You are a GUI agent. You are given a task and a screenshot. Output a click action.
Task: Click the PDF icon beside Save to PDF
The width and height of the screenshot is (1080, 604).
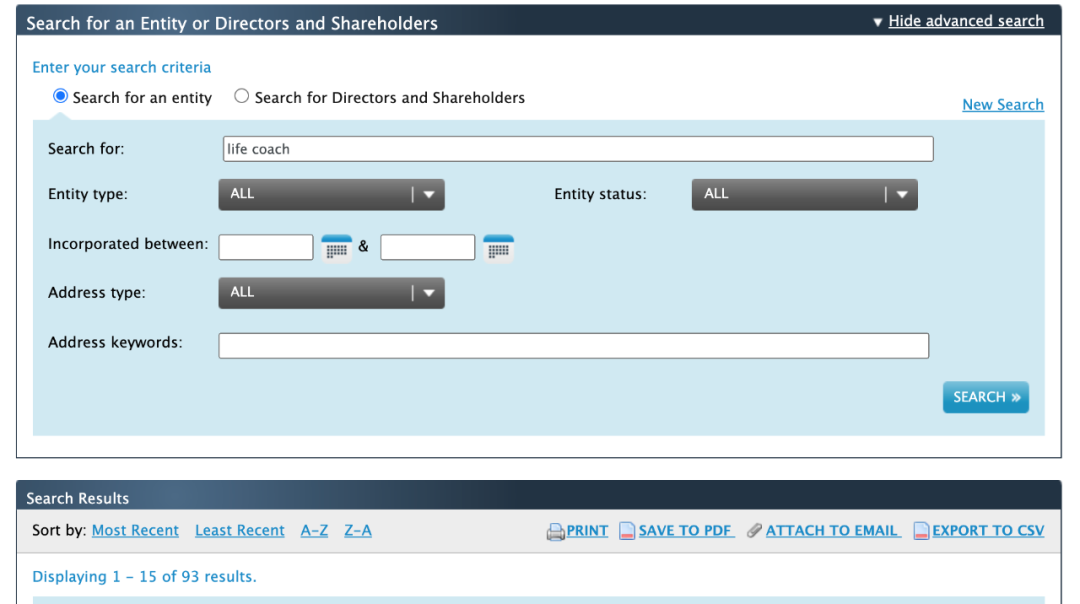(627, 531)
